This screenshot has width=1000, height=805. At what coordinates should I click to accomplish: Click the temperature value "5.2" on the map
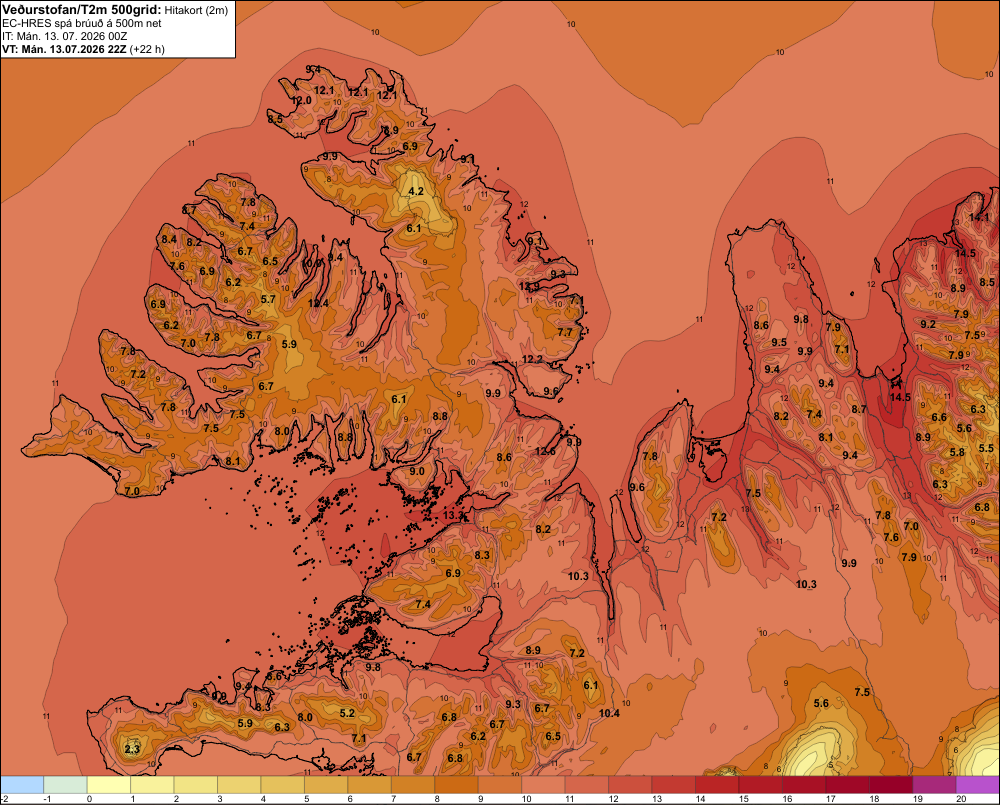click(x=347, y=713)
